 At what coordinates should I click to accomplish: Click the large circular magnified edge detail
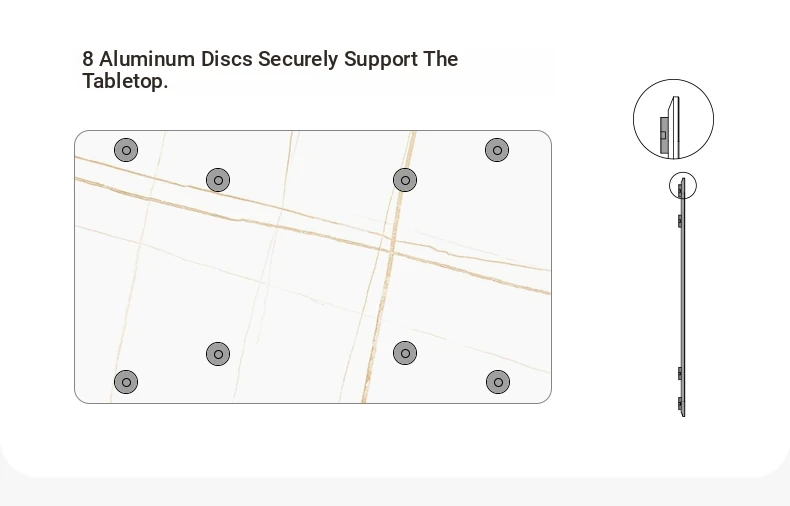pyautogui.click(x=674, y=119)
